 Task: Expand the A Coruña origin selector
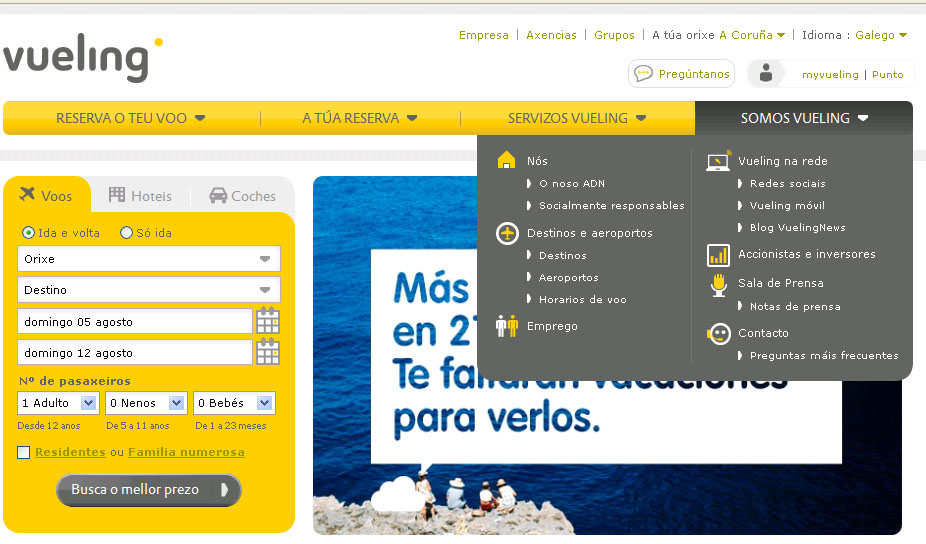752,35
